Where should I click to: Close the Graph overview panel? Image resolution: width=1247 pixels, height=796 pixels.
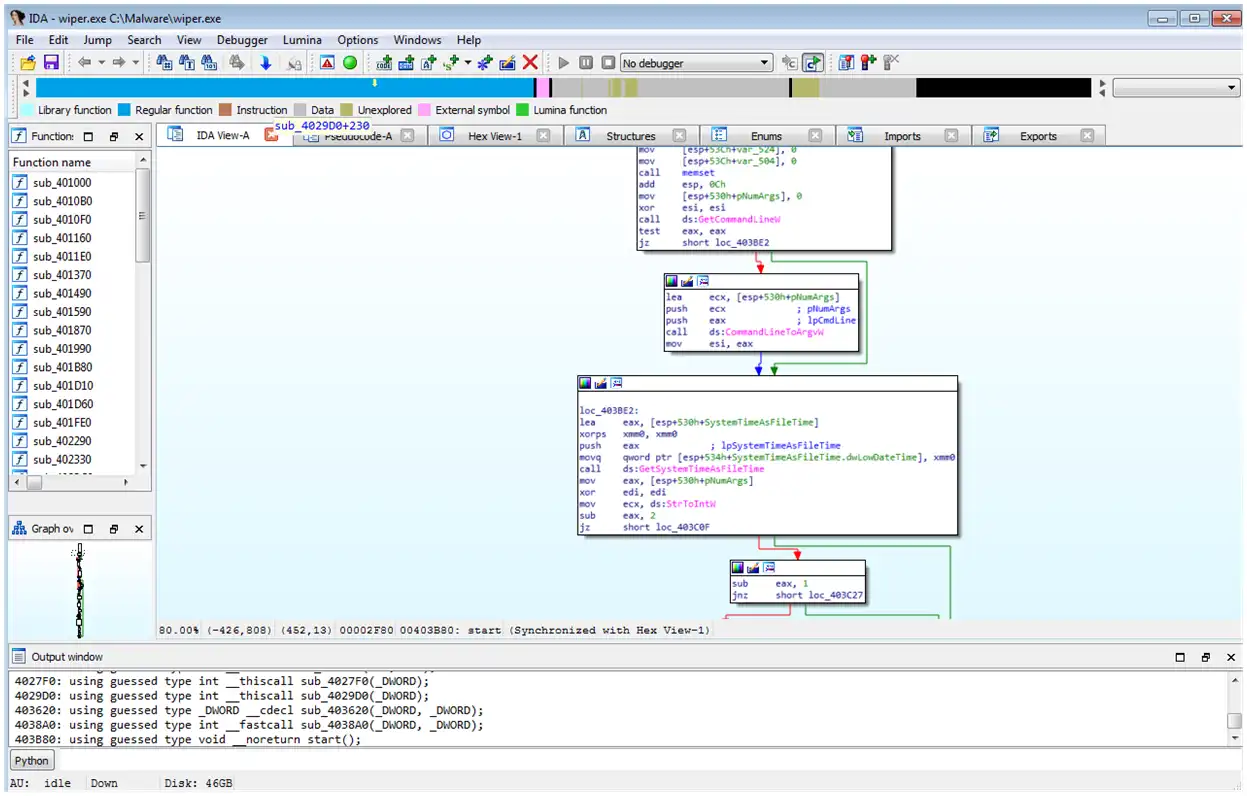(139, 529)
